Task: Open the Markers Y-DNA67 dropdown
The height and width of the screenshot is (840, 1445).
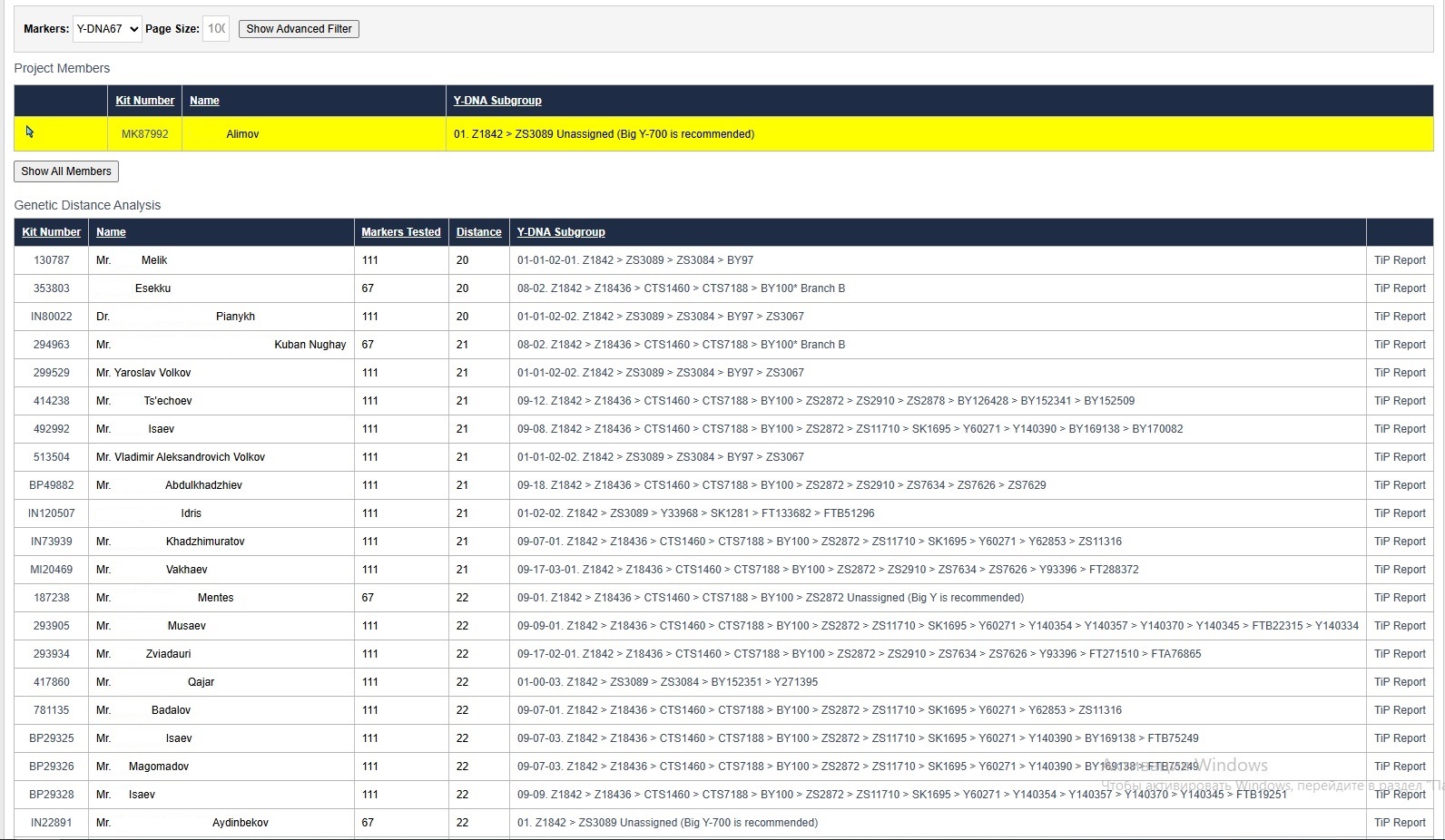Action: tap(107, 29)
